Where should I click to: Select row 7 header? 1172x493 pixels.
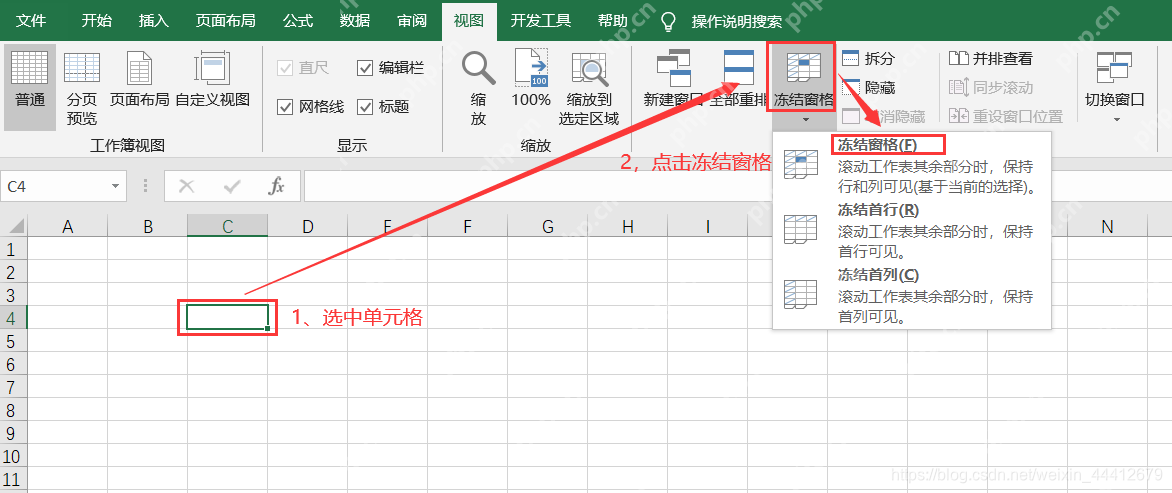(13, 387)
